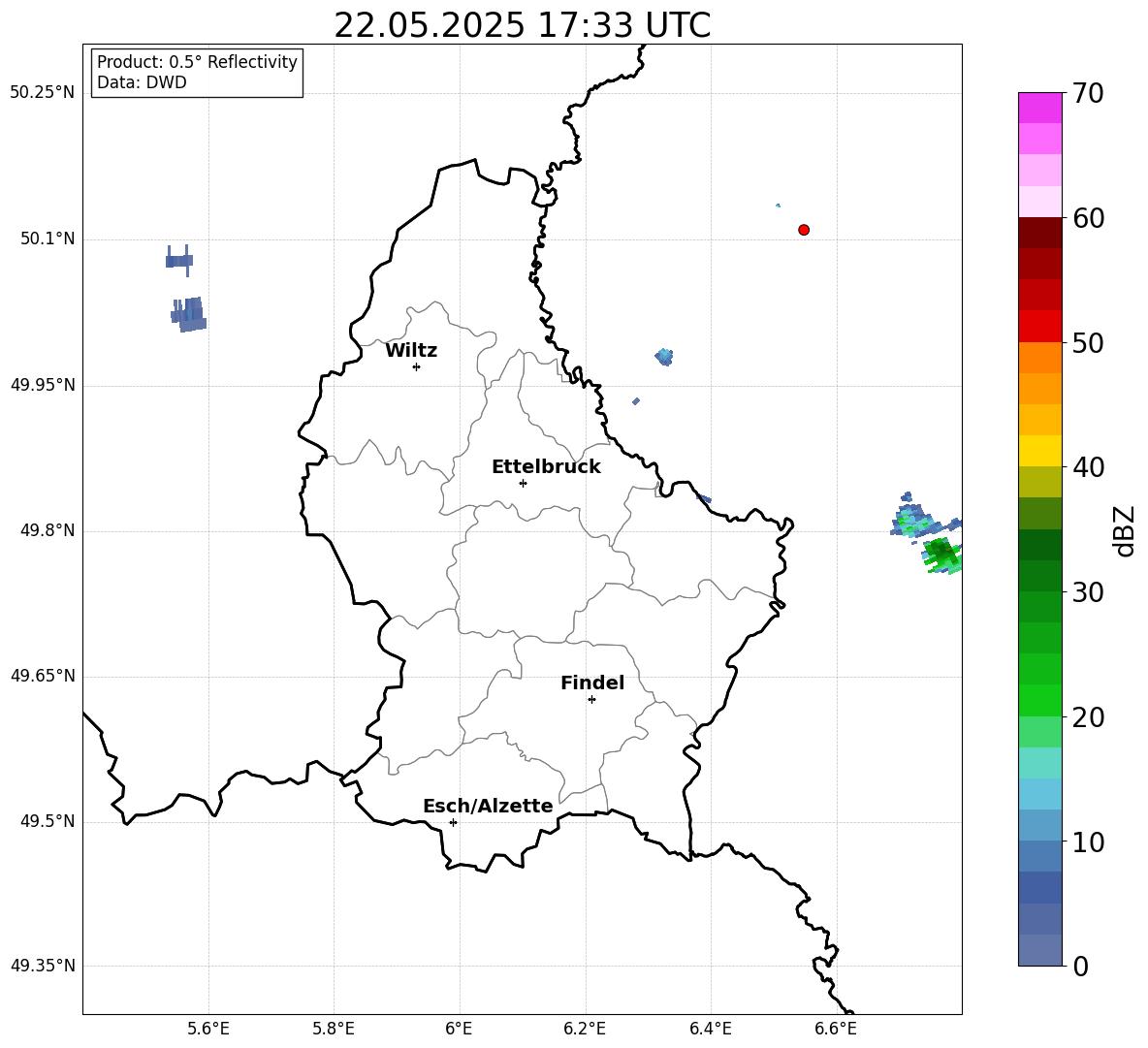Click the 20 dBZ colorbar label
The height and width of the screenshot is (1048, 1148).
[x=1088, y=716]
